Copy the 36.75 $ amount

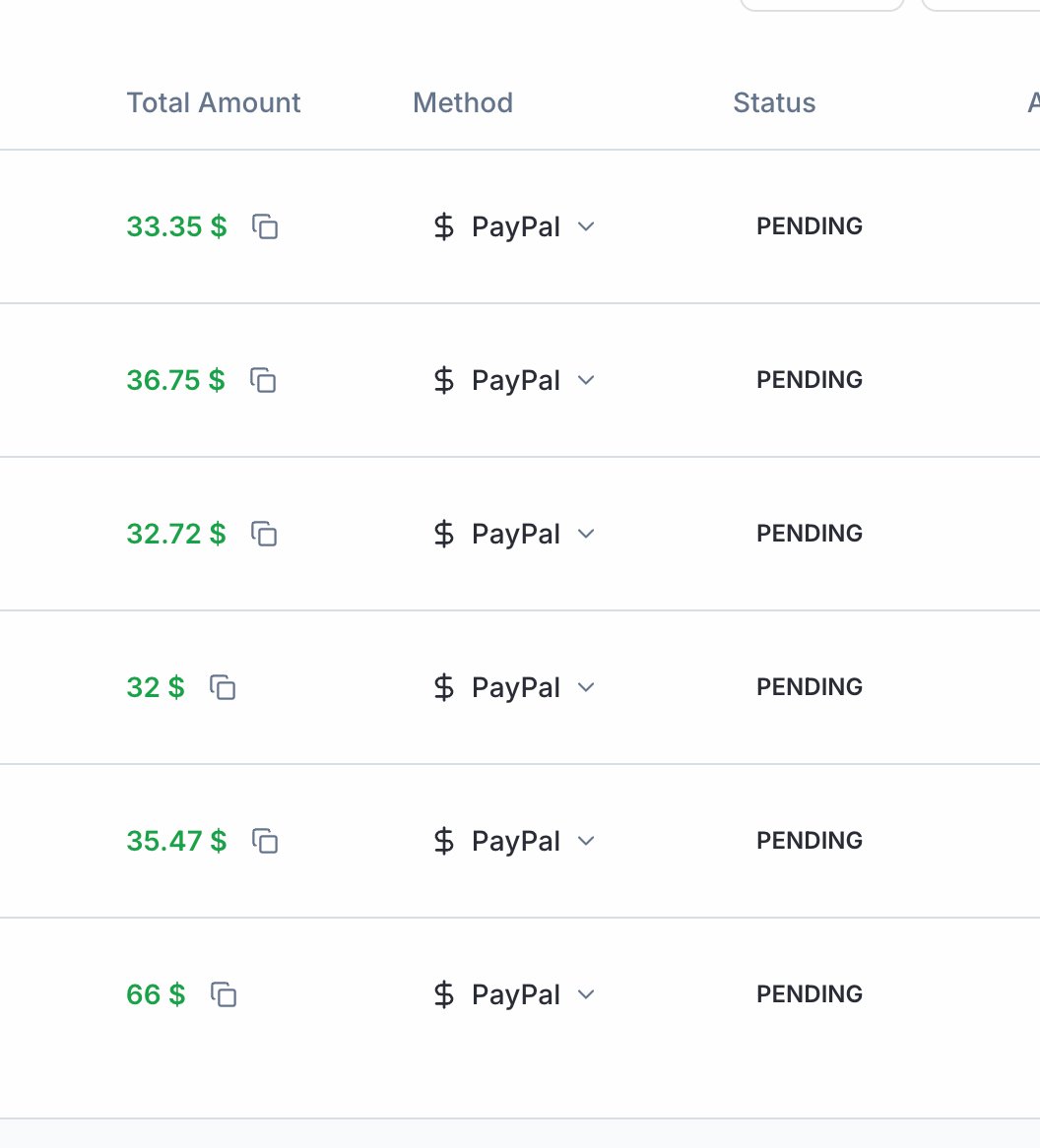click(x=263, y=380)
